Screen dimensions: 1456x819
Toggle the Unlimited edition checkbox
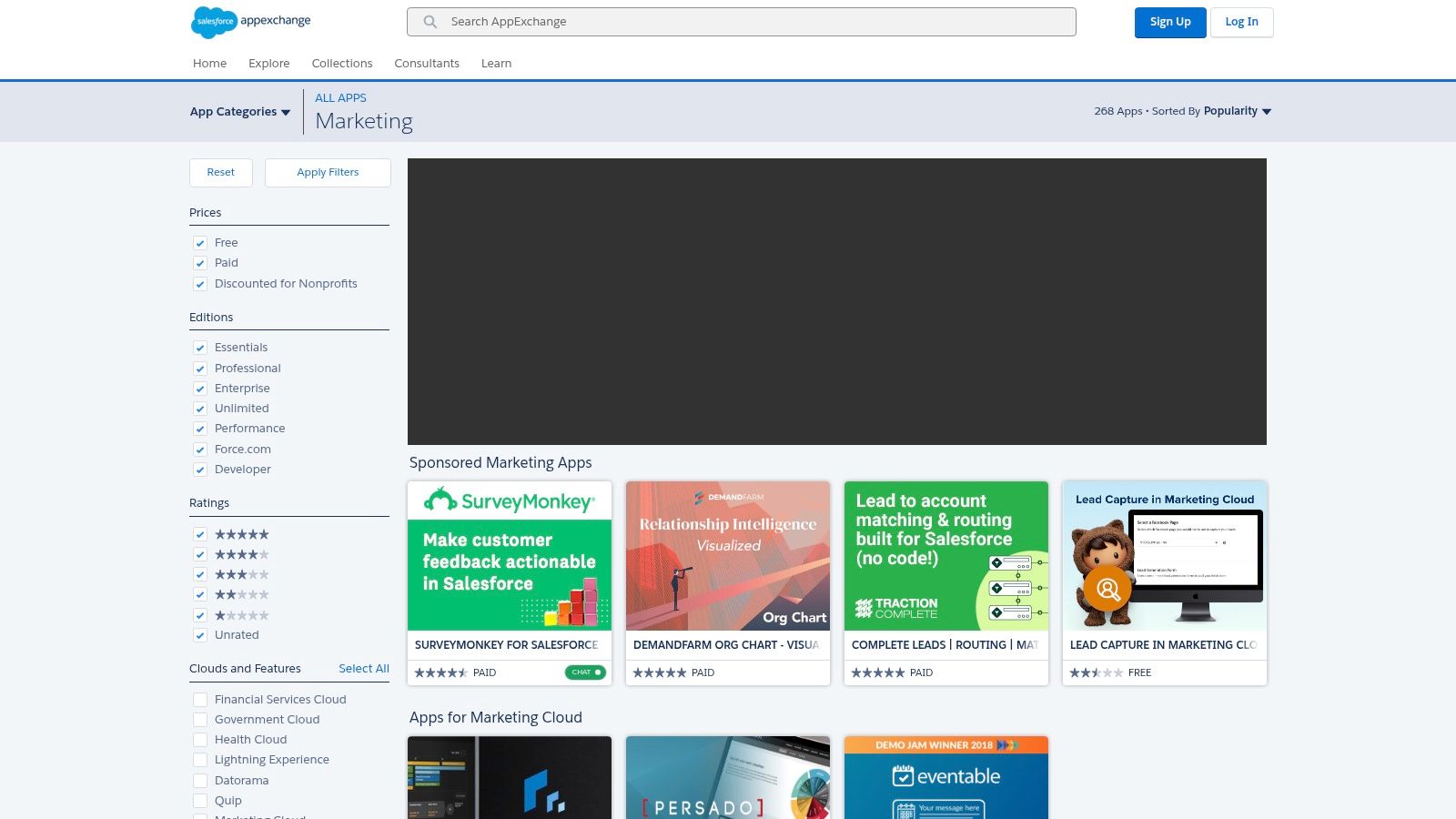[200, 409]
